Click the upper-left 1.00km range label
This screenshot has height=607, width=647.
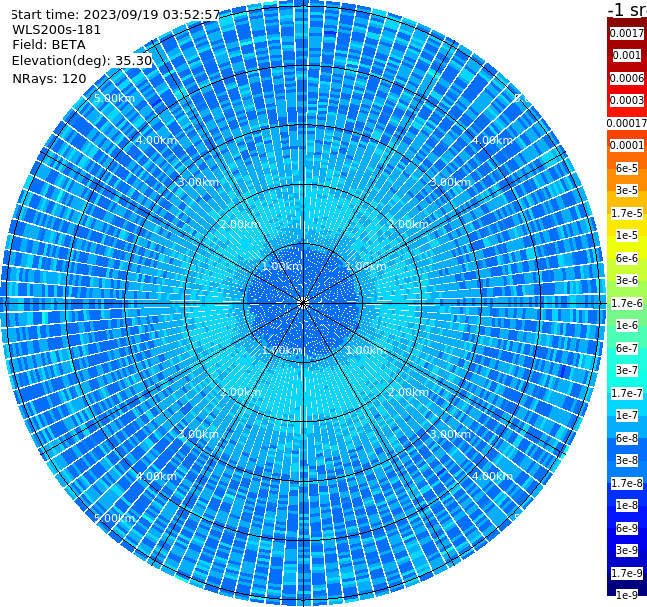click(x=282, y=266)
